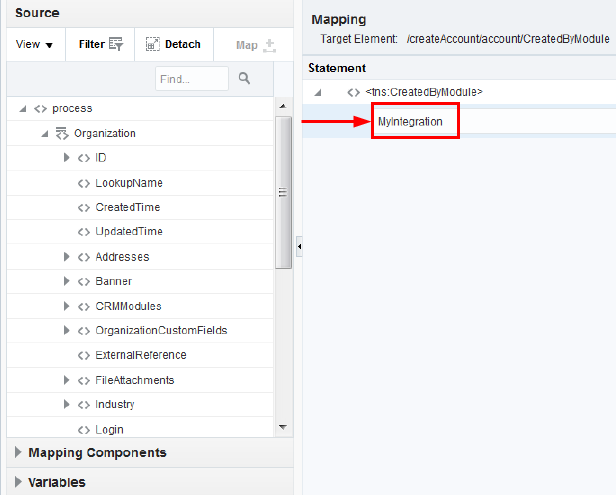Screen dimensions: 616x495
Task: Click the Industry element icon
Action: 84,405
